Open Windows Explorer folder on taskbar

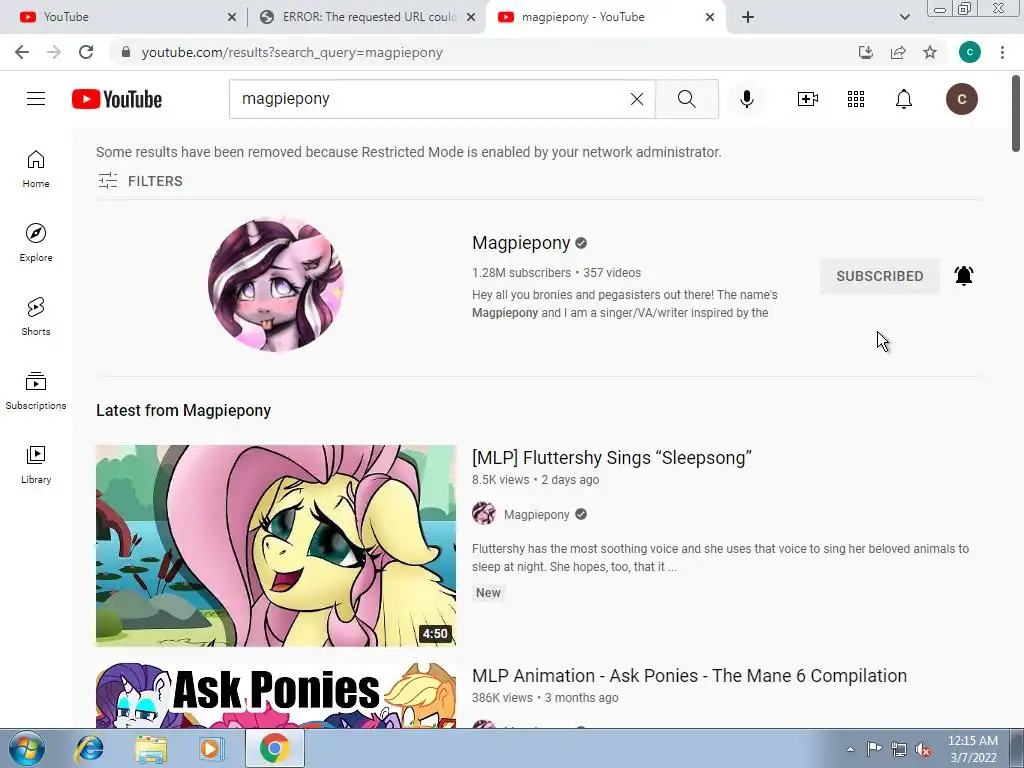tap(151, 748)
